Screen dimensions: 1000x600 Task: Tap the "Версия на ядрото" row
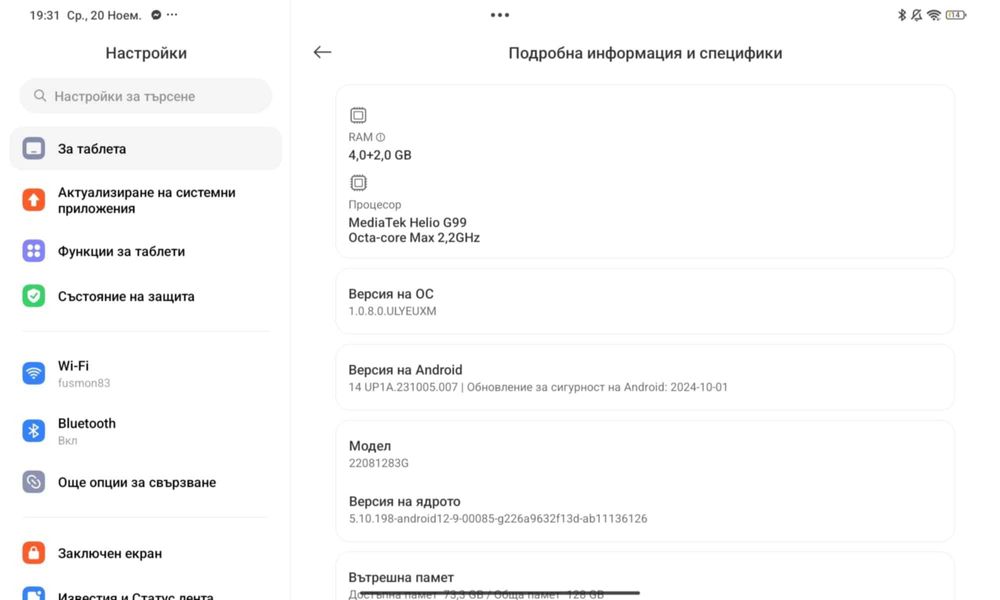(645, 509)
